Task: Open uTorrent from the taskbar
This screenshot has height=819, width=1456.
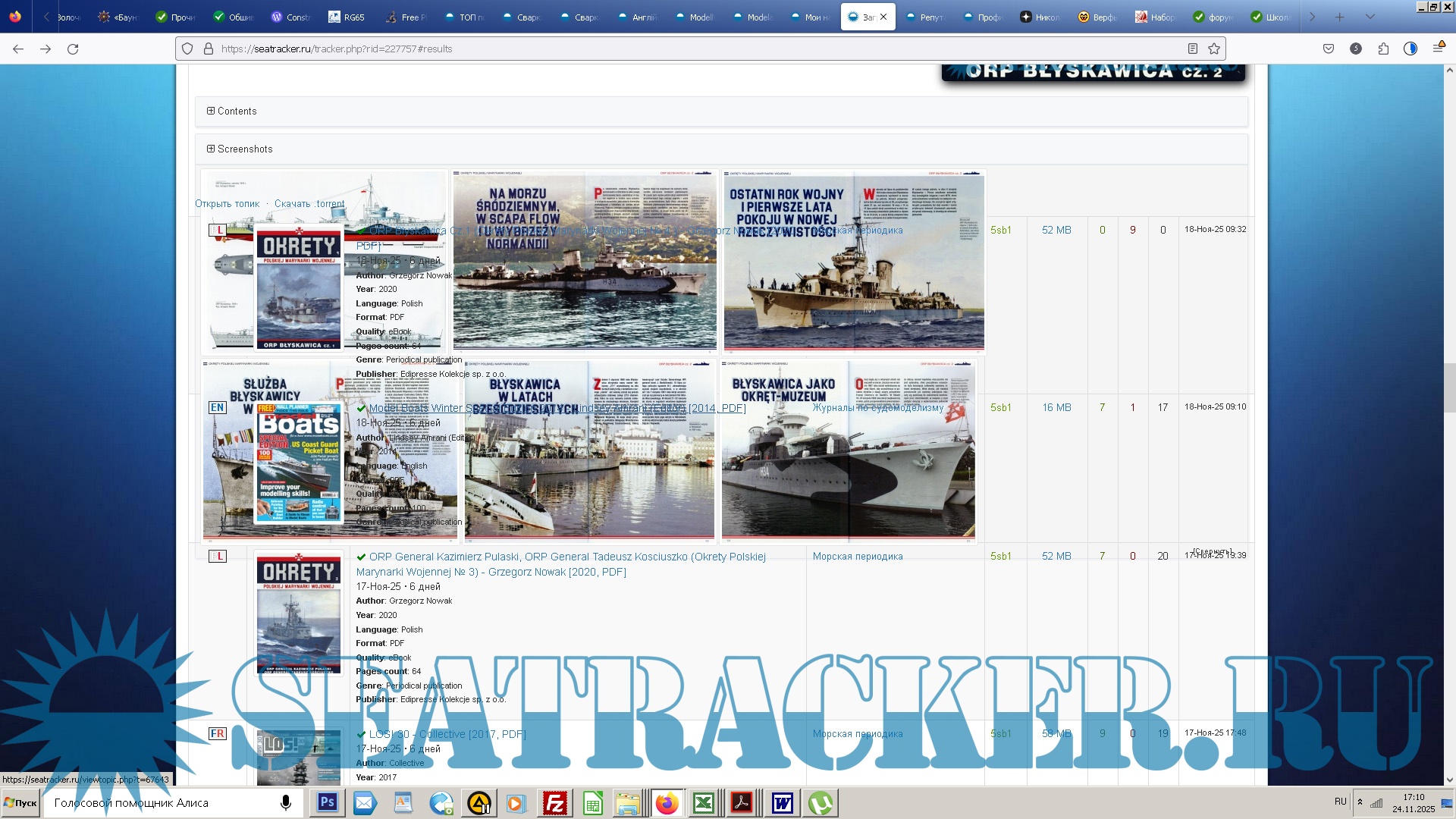Action: [821, 803]
